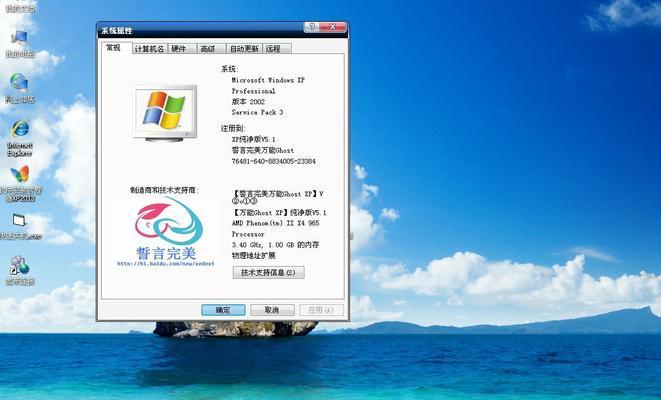Open the 远程 tab

pos(277,48)
